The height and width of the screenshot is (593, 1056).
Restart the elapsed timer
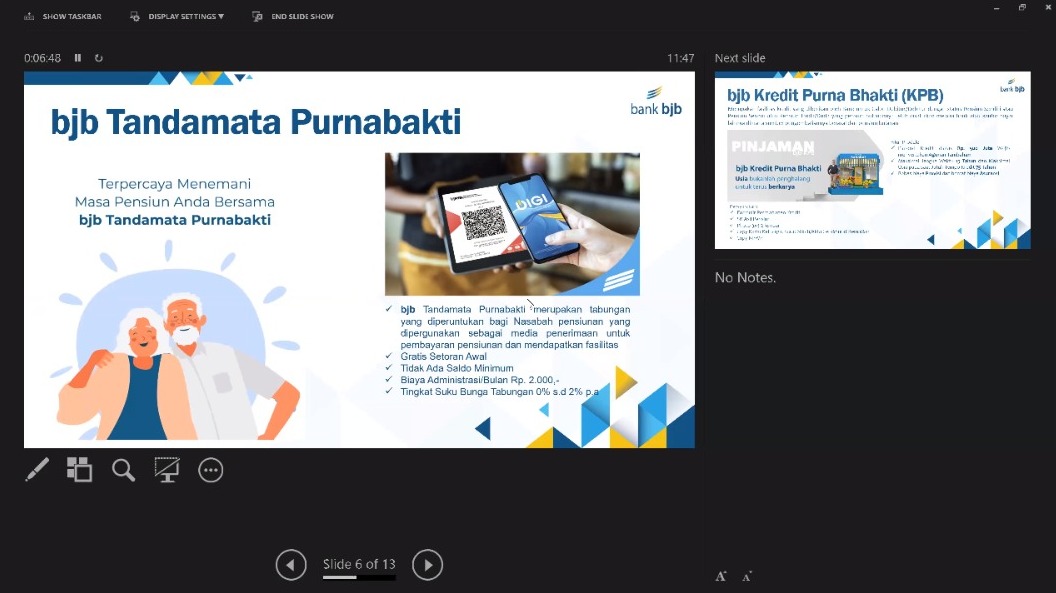[99, 58]
